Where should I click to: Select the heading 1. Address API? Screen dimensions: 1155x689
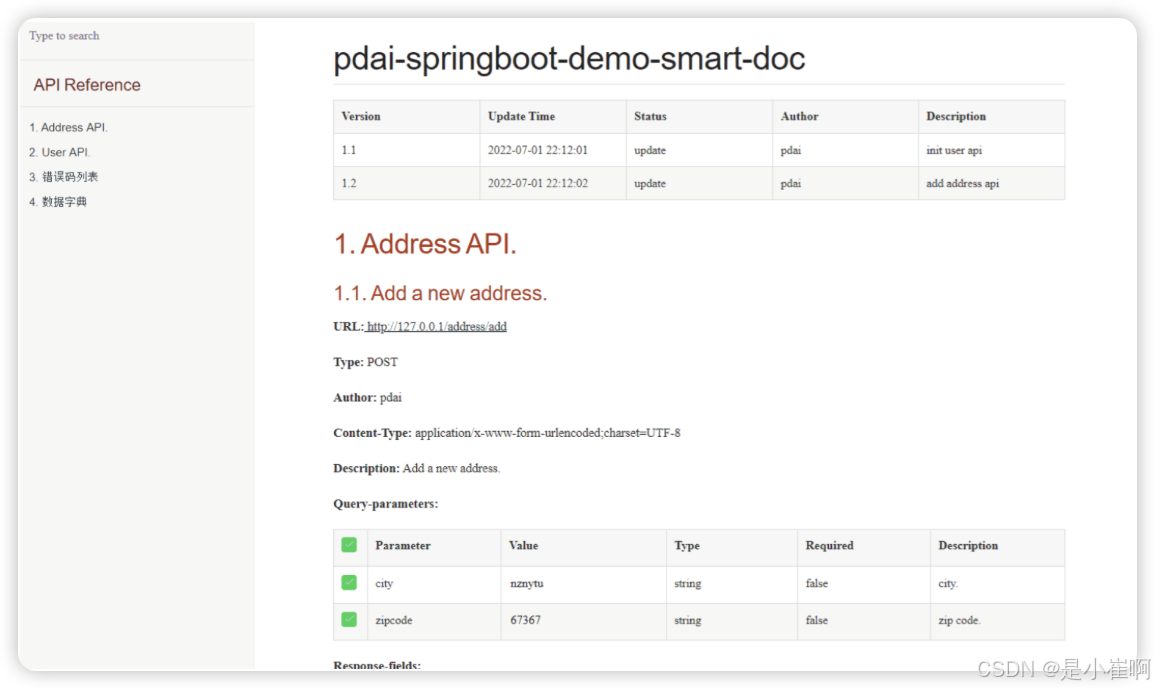tap(424, 244)
